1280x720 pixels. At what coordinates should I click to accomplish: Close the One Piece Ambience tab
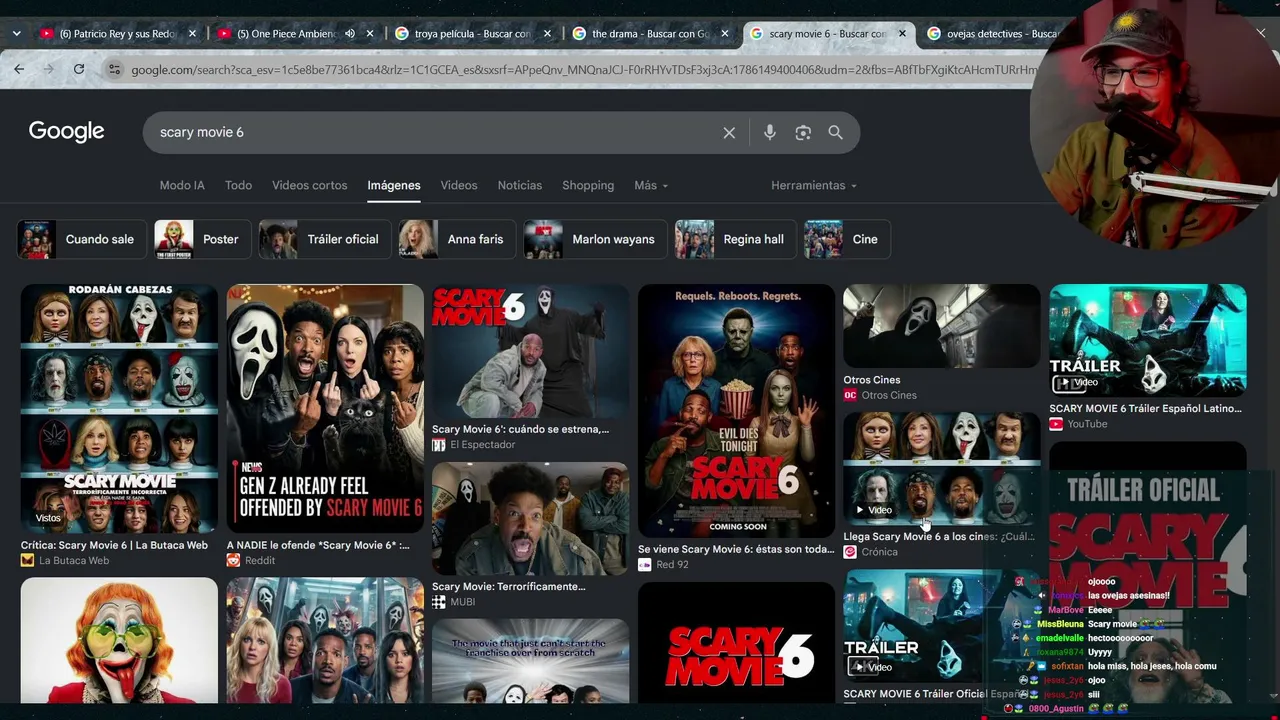[x=370, y=34]
